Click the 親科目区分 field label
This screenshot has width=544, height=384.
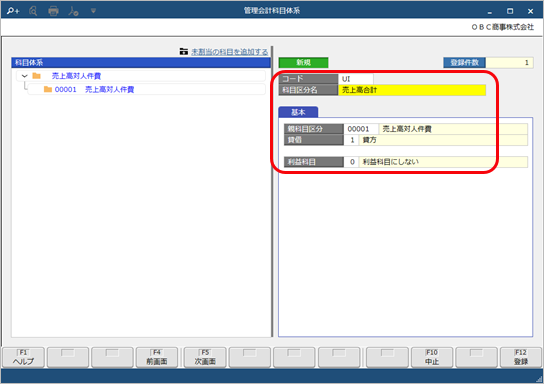314,129
